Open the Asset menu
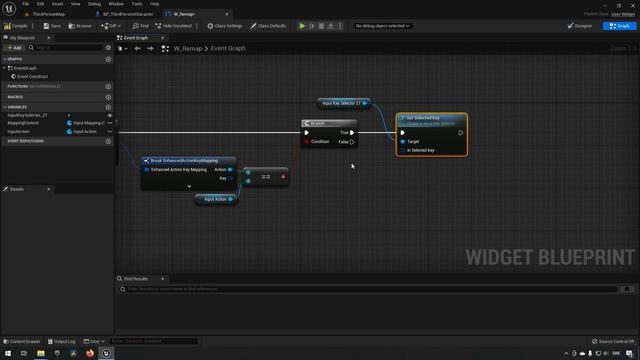 tap(58, 4)
